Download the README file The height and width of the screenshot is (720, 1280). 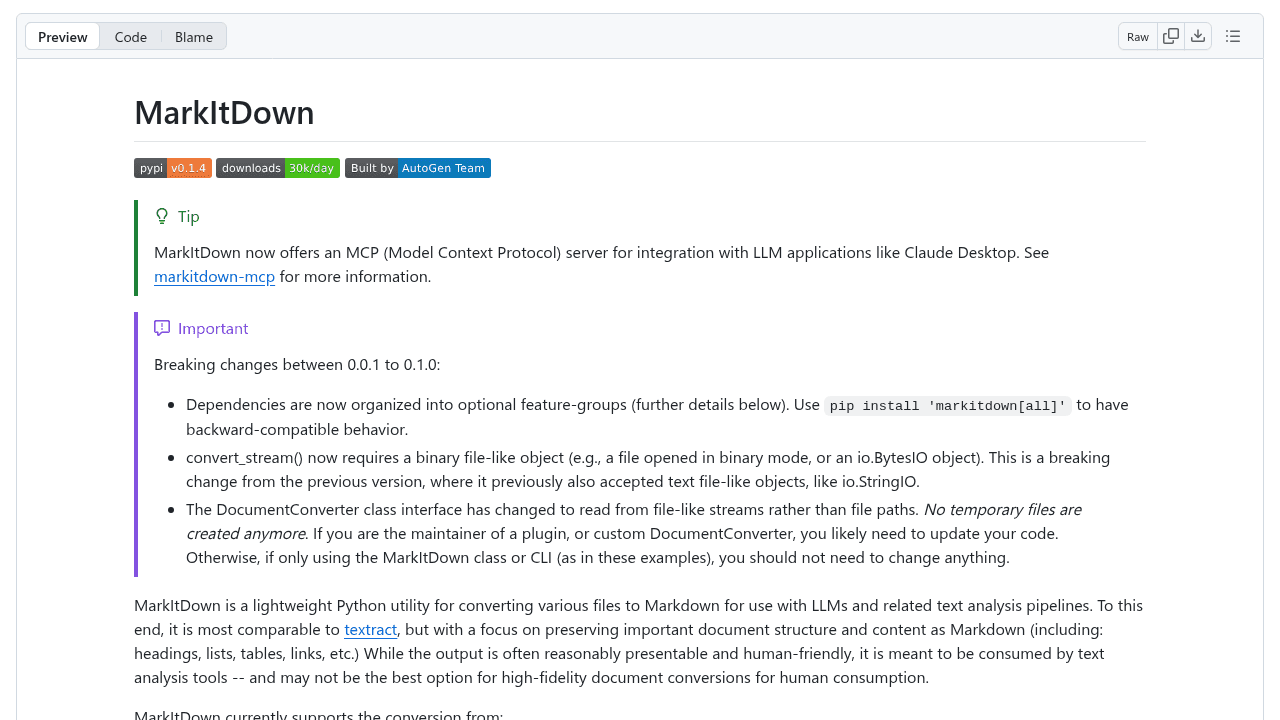click(x=1198, y=35)
